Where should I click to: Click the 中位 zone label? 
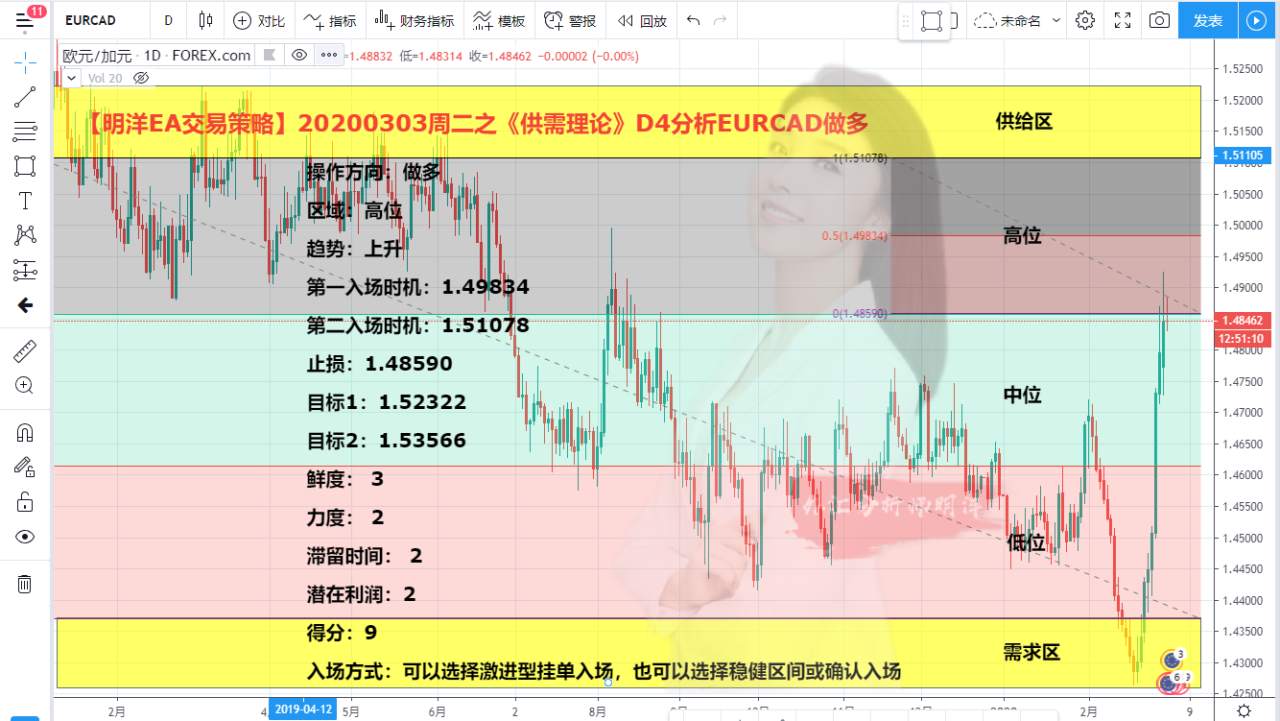coord(1022,395)
